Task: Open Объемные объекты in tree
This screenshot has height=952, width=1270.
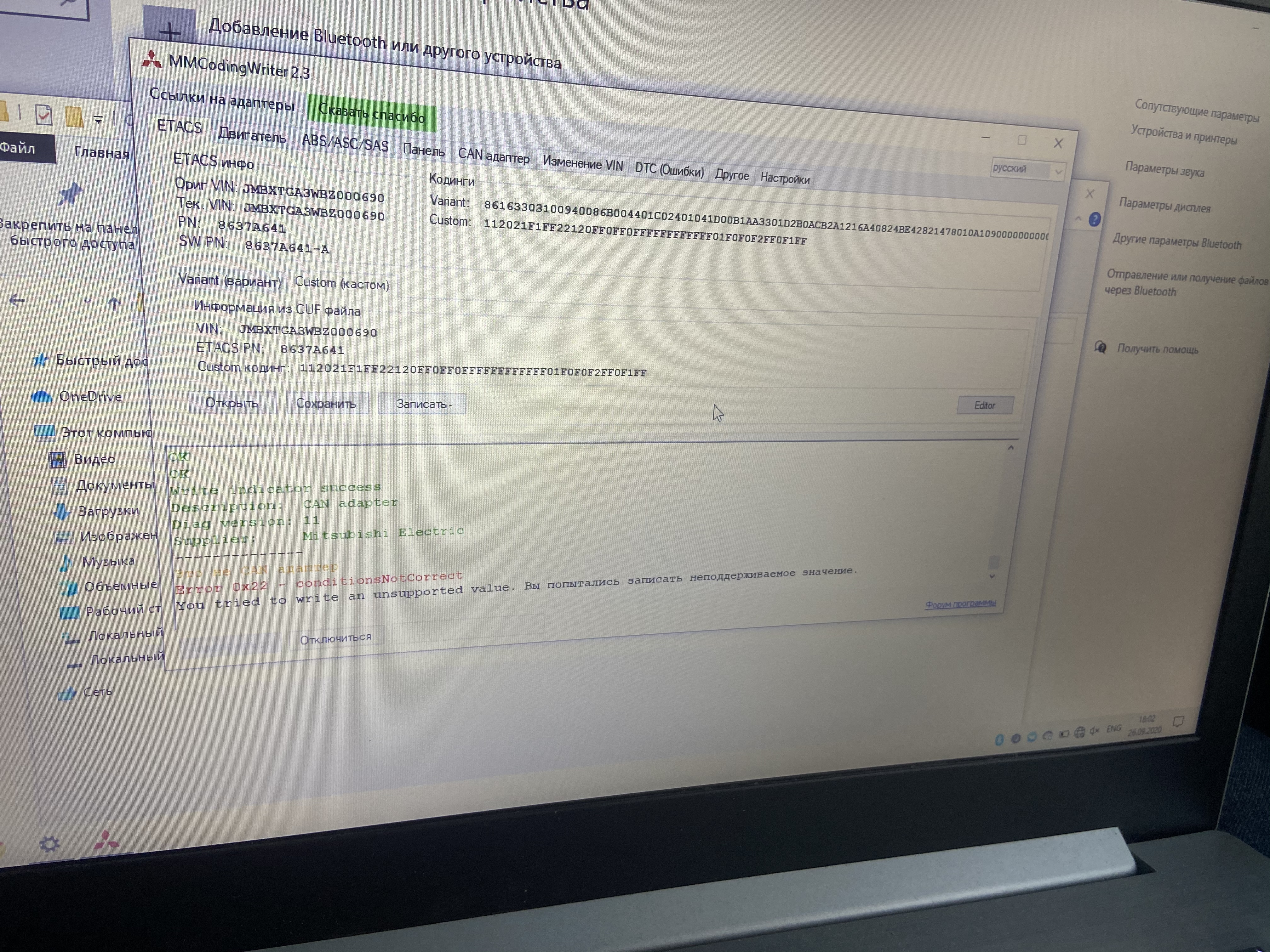Action: tap(109, 586)
